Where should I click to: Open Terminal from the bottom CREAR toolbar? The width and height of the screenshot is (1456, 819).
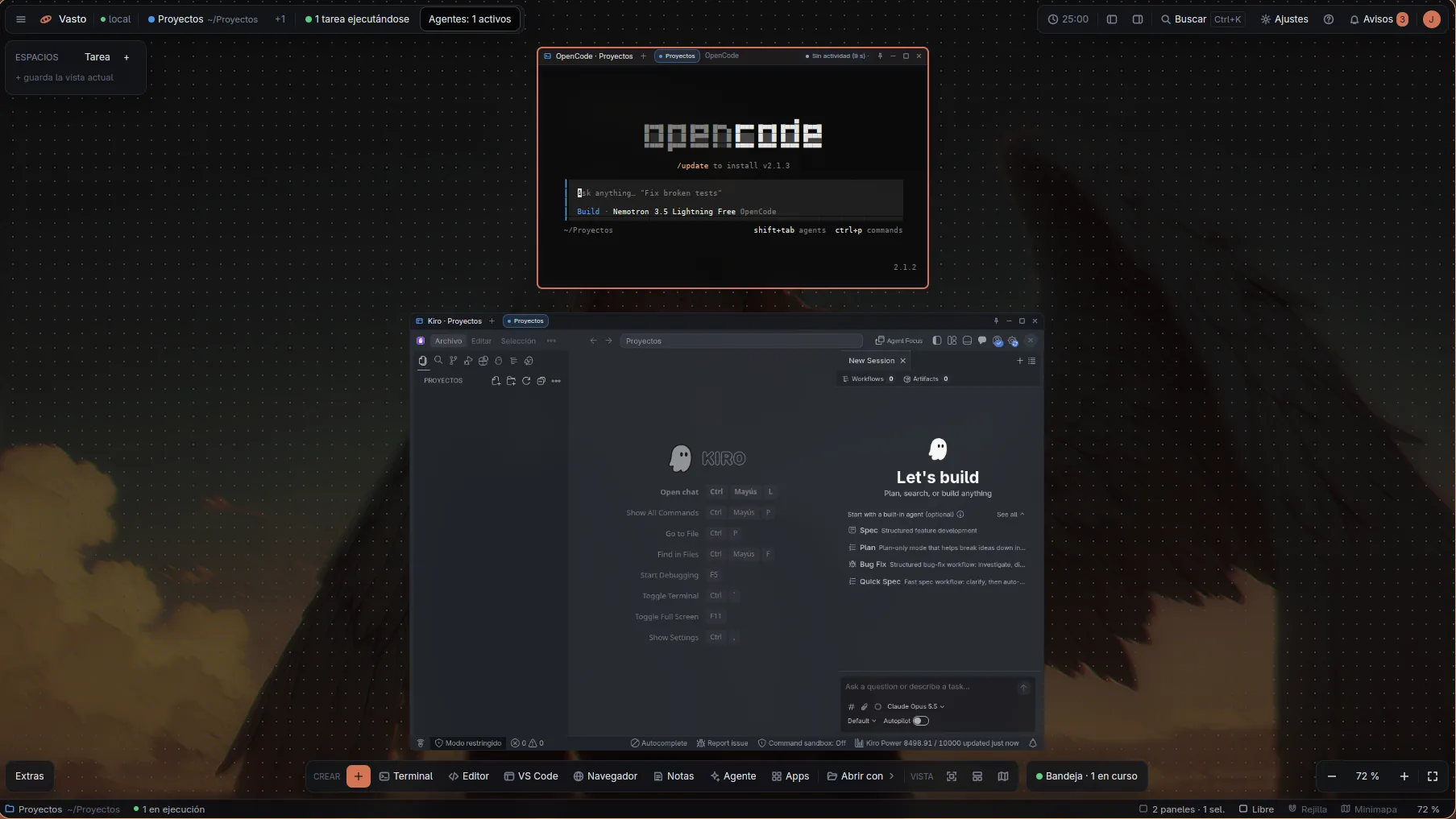(406, 776)
